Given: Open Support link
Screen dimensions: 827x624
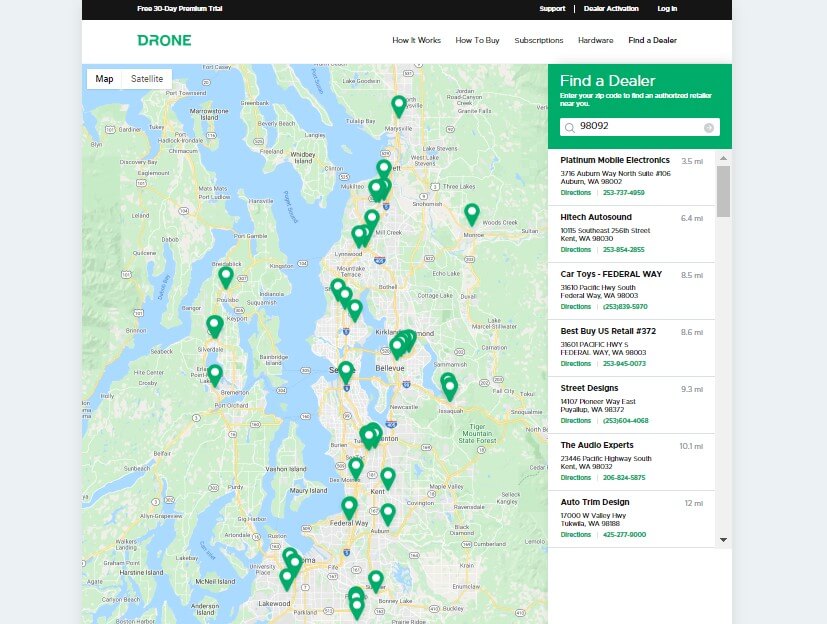Looking at the screenshot, I should coord(552,8).
